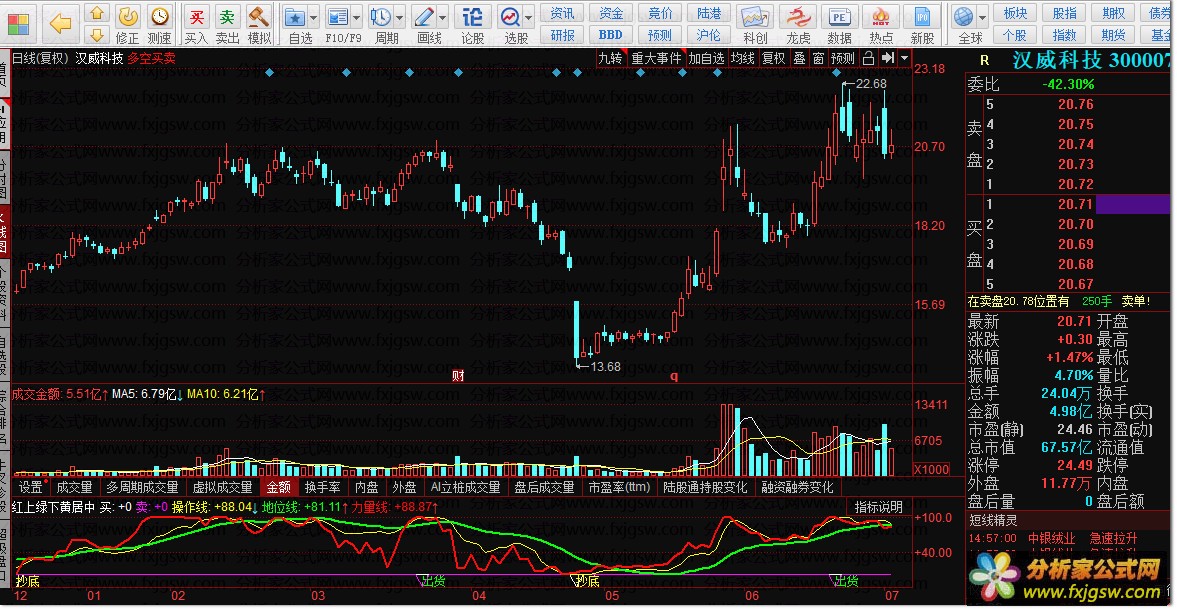Screen dimensions: 1177x609
Task: Open the 自选 star folder icon
Action: [294, 17]
